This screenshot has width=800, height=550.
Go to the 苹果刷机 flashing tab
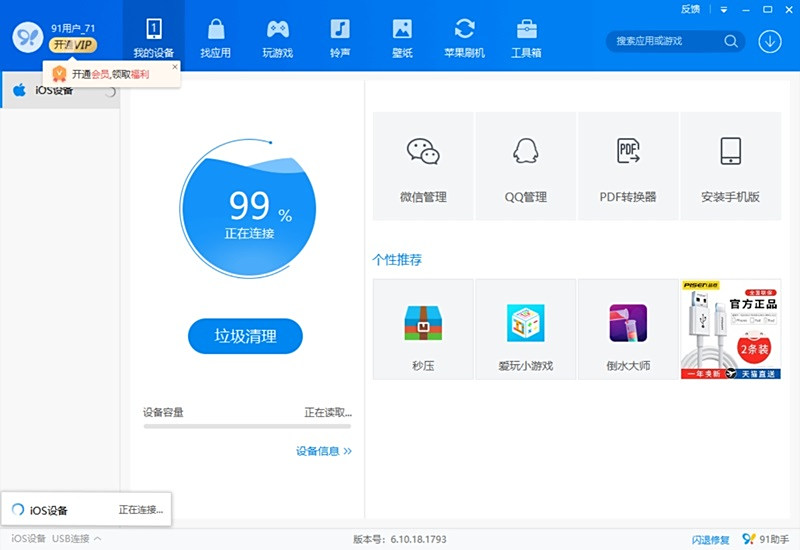click(464, 36)
